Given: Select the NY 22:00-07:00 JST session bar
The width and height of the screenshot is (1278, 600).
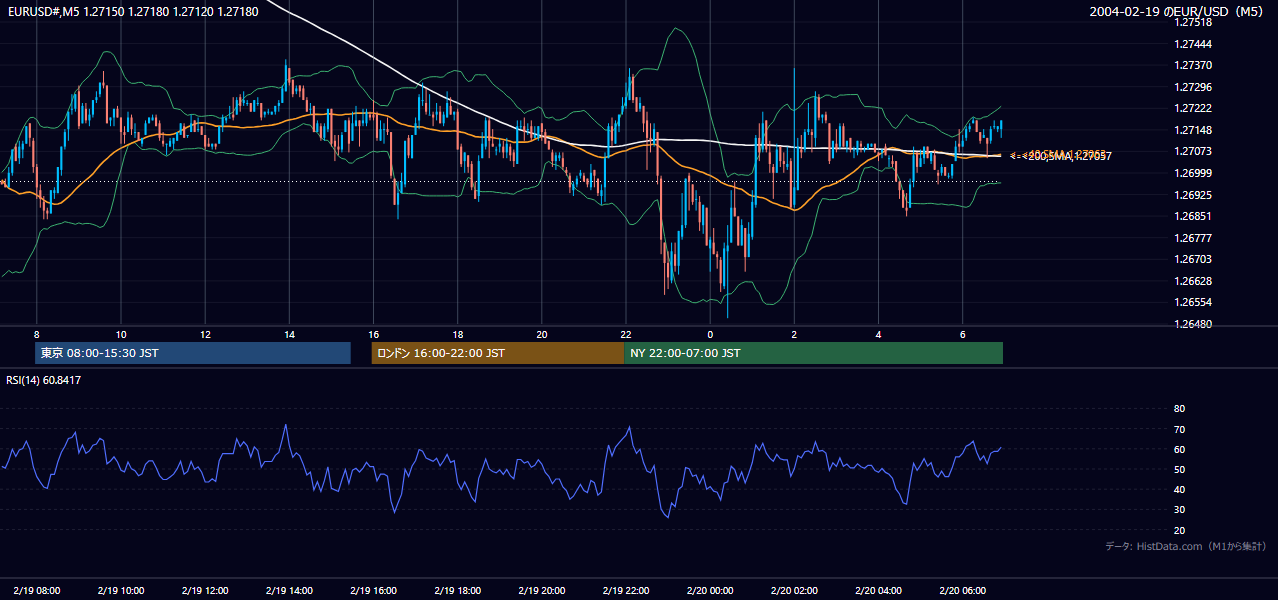Looking at the screenshot, I should [x=813, y=353].
